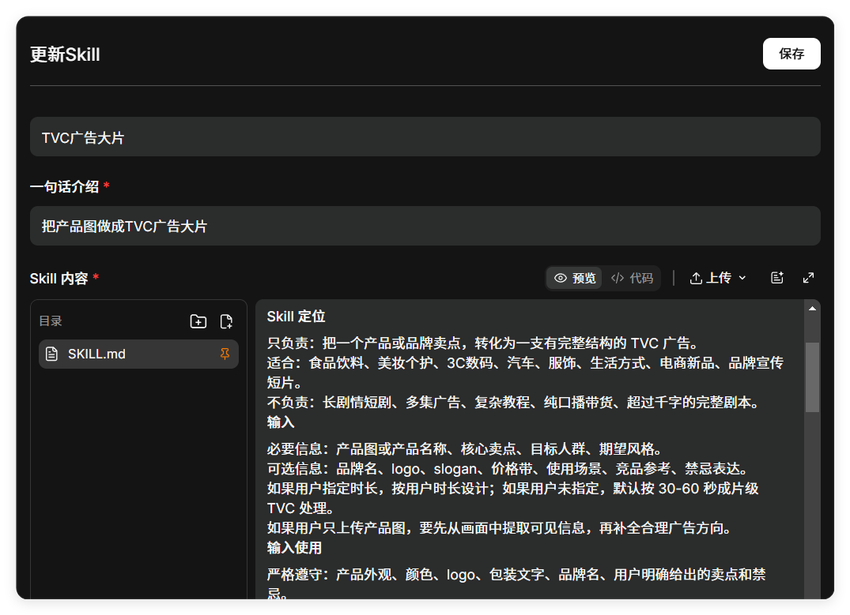Create a new file in 目录
Viewport: 850px width, 615px height.
coord(227,321)
